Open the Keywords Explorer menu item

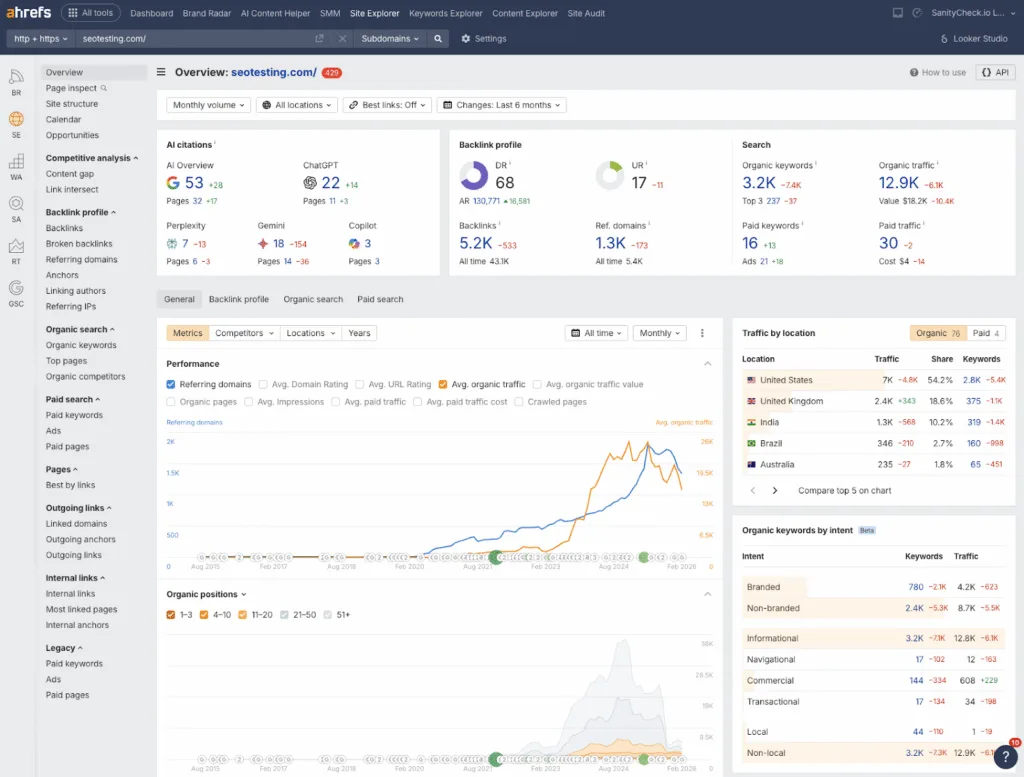446,13
